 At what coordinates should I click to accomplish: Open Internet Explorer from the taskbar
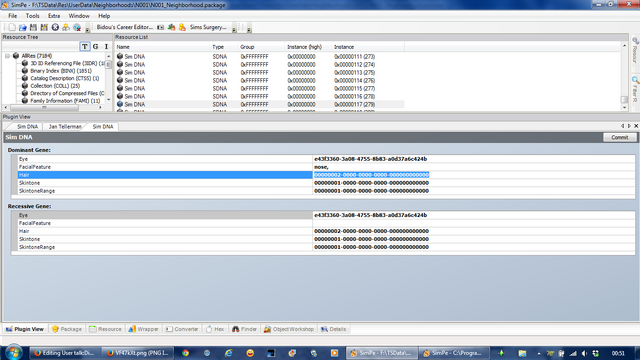coord(228,353)
